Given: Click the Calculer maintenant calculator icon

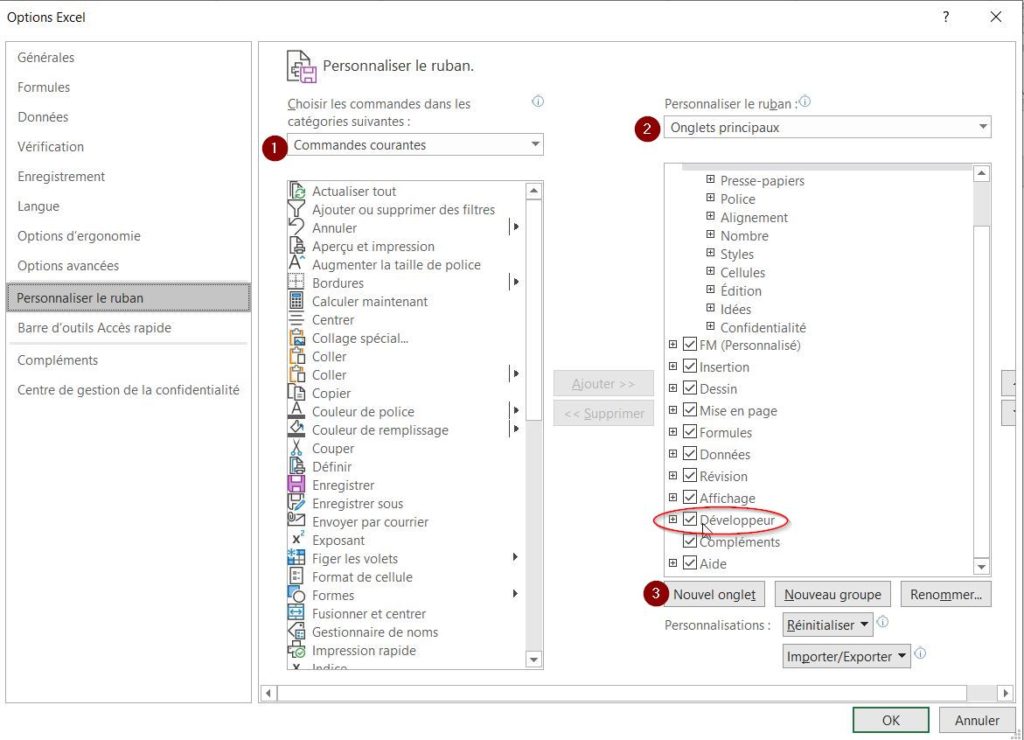Looking at the screenshot, I should click(296, 300).
